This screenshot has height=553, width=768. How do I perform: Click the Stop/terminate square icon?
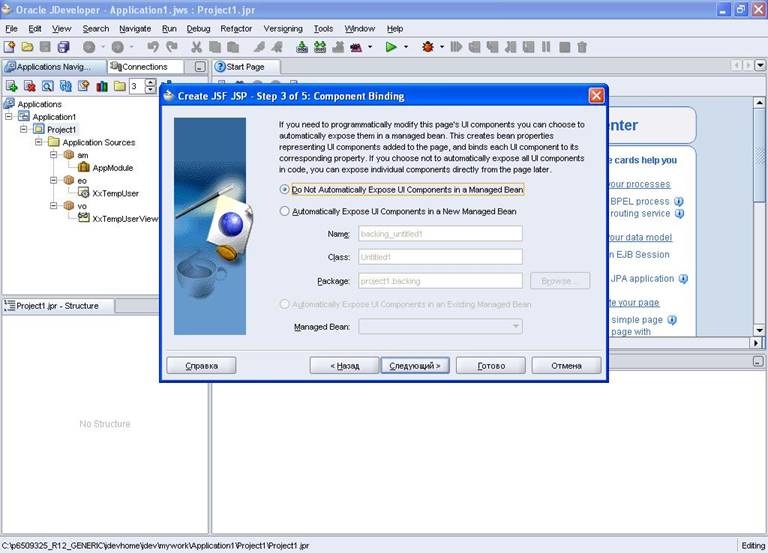pyautogui.click(x=564, y=47)
